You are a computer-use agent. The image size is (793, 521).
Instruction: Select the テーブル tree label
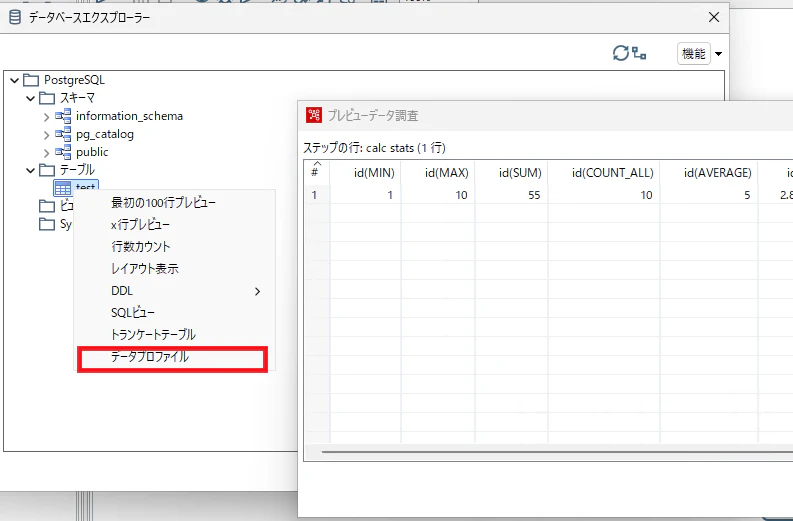[77, 170]
